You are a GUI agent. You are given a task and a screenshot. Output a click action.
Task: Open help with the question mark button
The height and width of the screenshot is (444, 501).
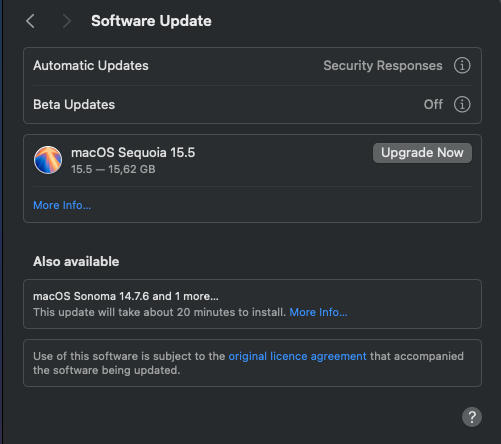[472, 417]
